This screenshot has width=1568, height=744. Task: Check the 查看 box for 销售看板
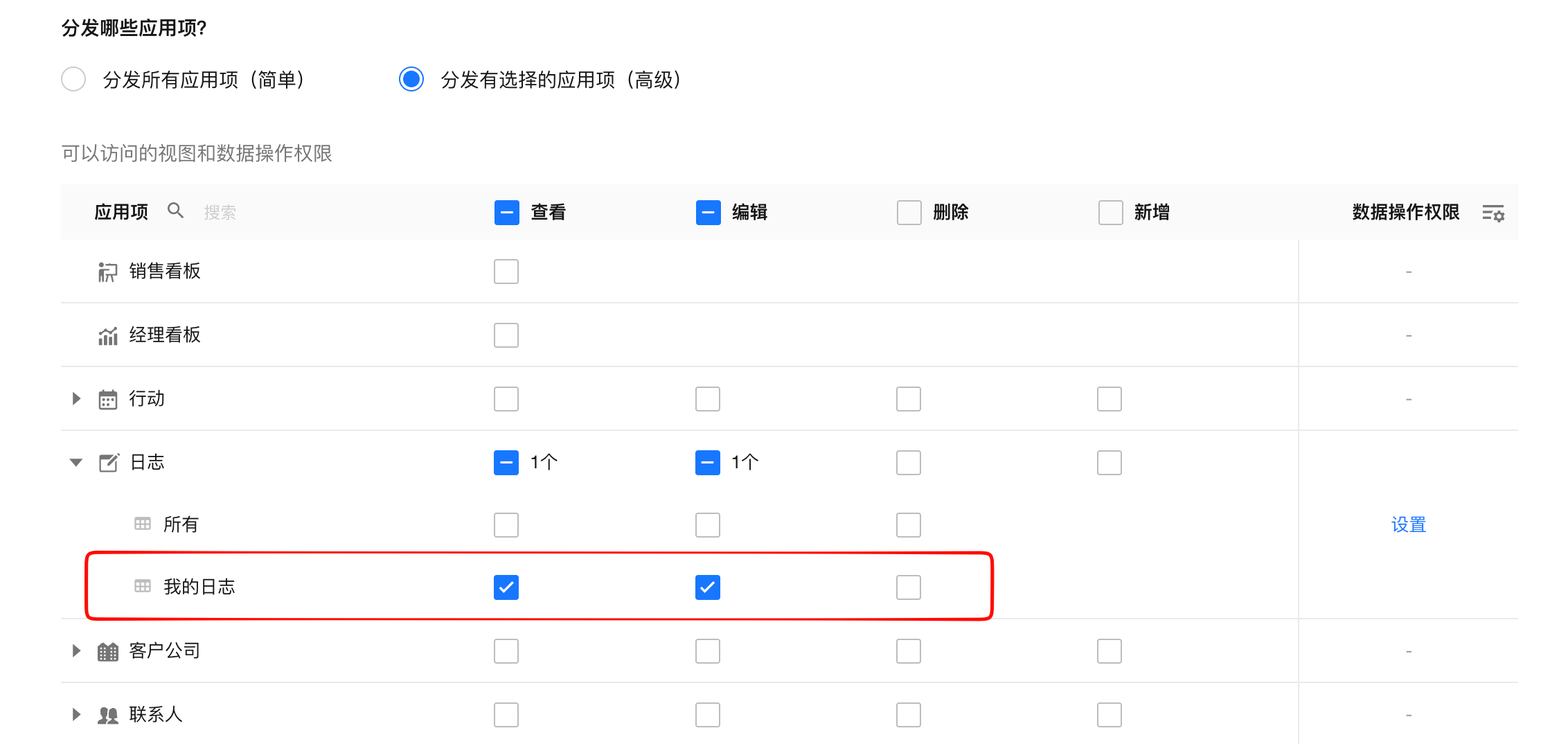506,272
